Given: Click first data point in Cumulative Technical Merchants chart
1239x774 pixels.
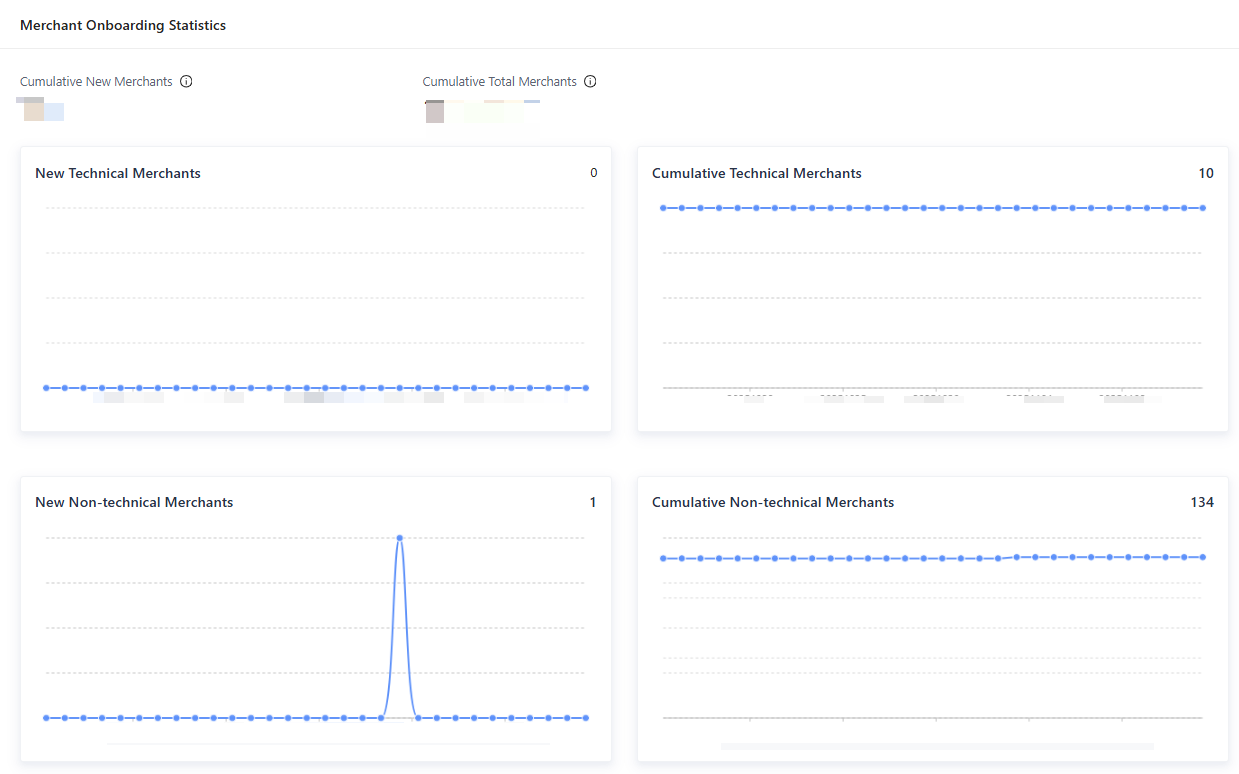Looking at the screenshot, I should pos(663,208).
